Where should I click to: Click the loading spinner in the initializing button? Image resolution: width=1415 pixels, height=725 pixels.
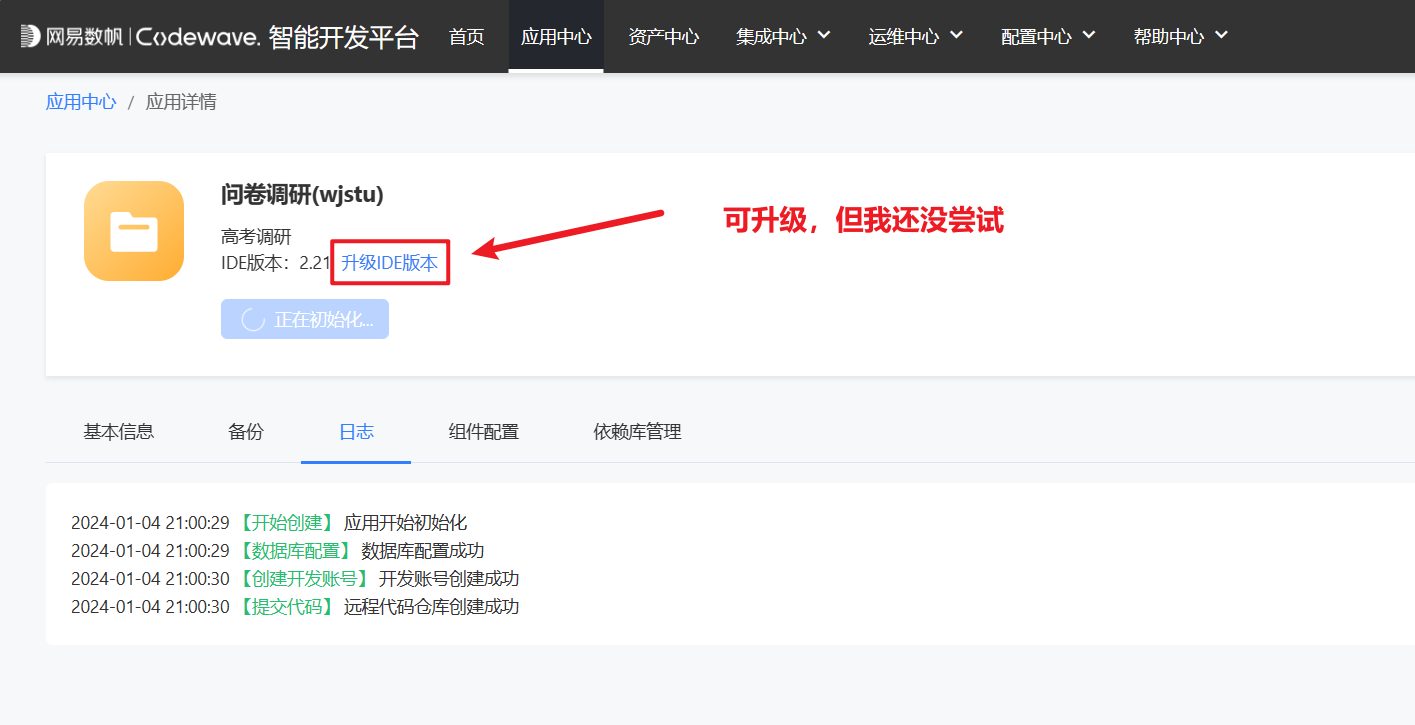click(x=254, y=320)
